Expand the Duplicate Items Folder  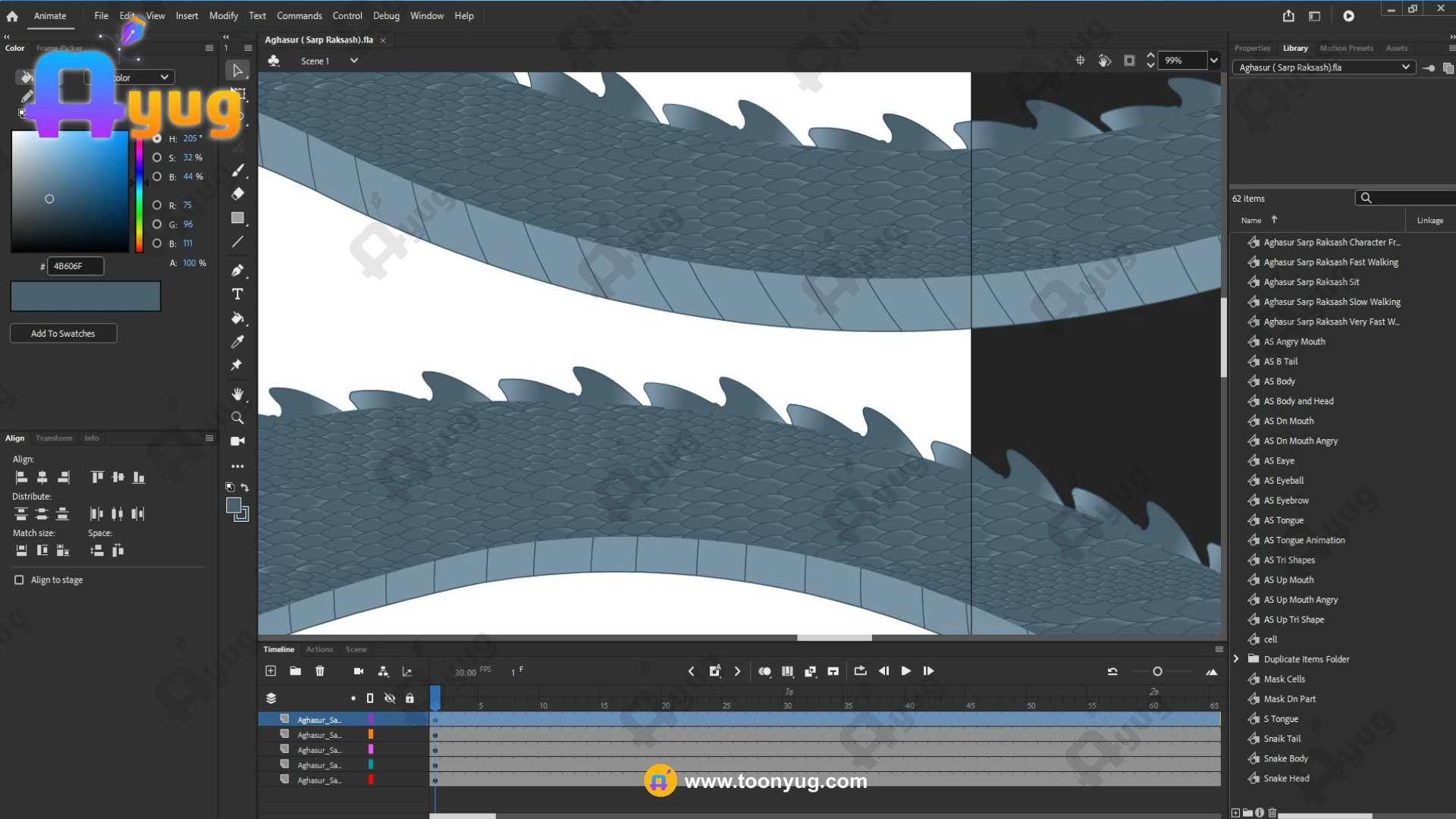tap(1236, 659)
